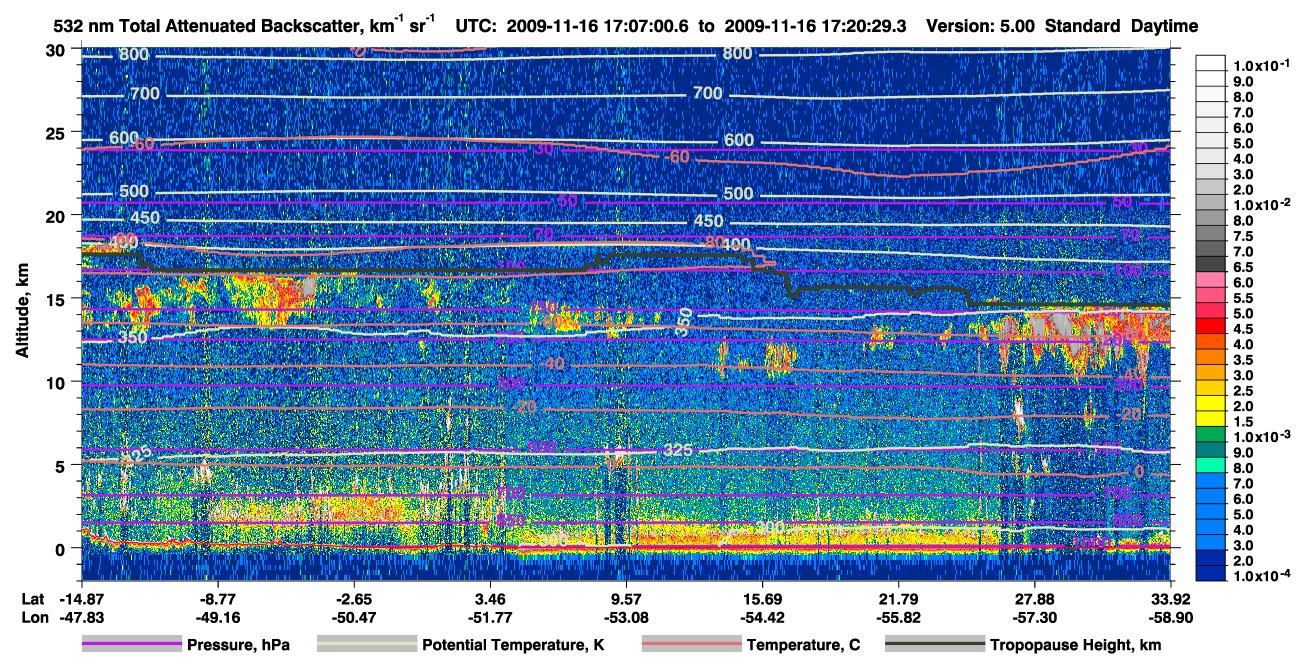1300x667 pixels.
Task: Click the '532 nm Total Attenuated Backscatter' title text
Action: click(x=201, y=25)
